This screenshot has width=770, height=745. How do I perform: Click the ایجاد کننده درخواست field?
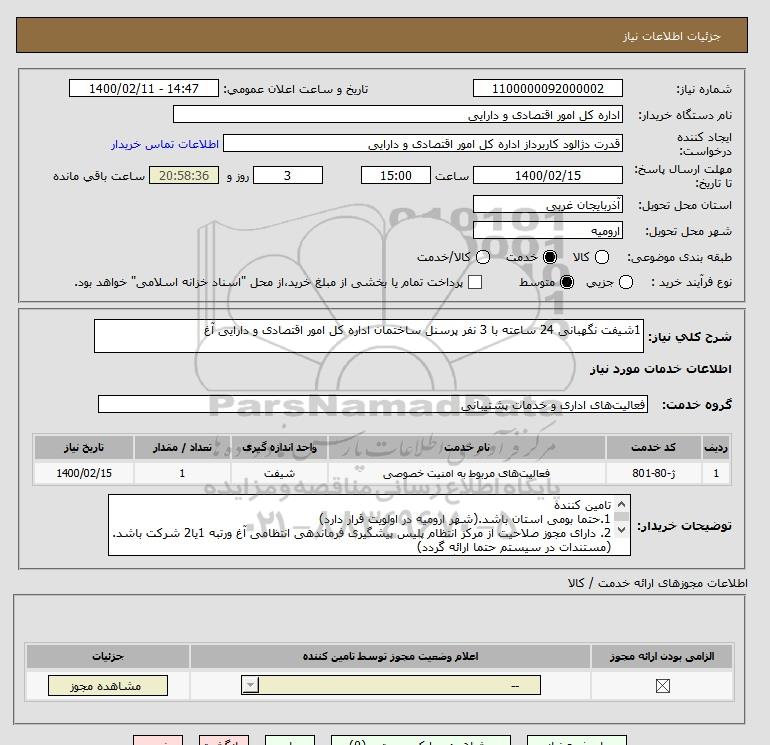click(423, 143)
